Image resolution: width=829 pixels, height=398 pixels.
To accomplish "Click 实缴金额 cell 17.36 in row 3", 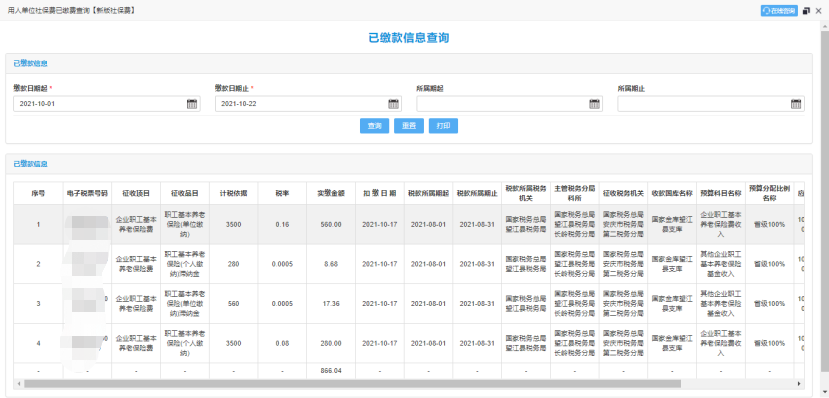I will (x=331, y=304).
